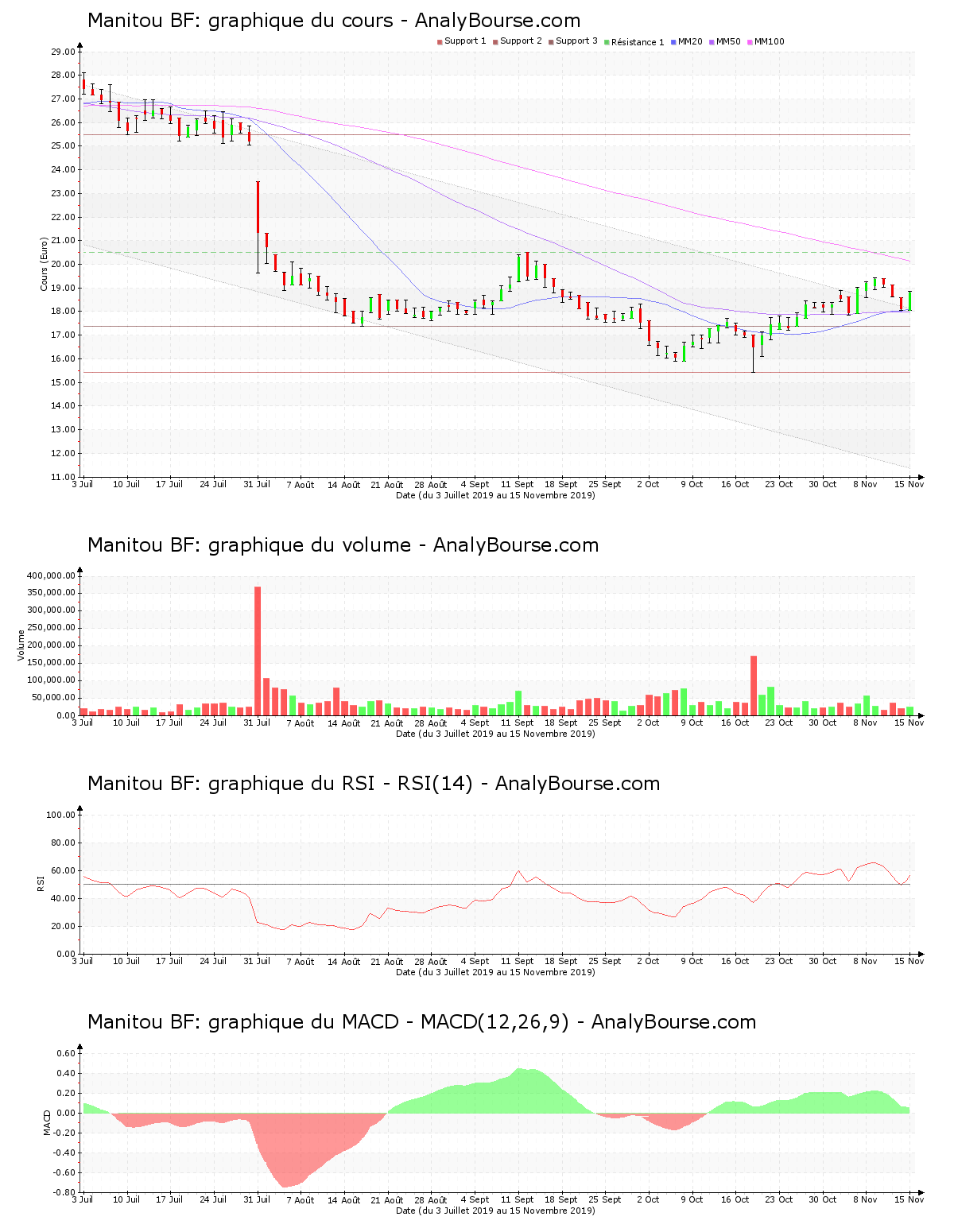This screenshot has width=954, height=1232.
Task: Select the Support 2 legend label
Action: click(x=521, y=41)
